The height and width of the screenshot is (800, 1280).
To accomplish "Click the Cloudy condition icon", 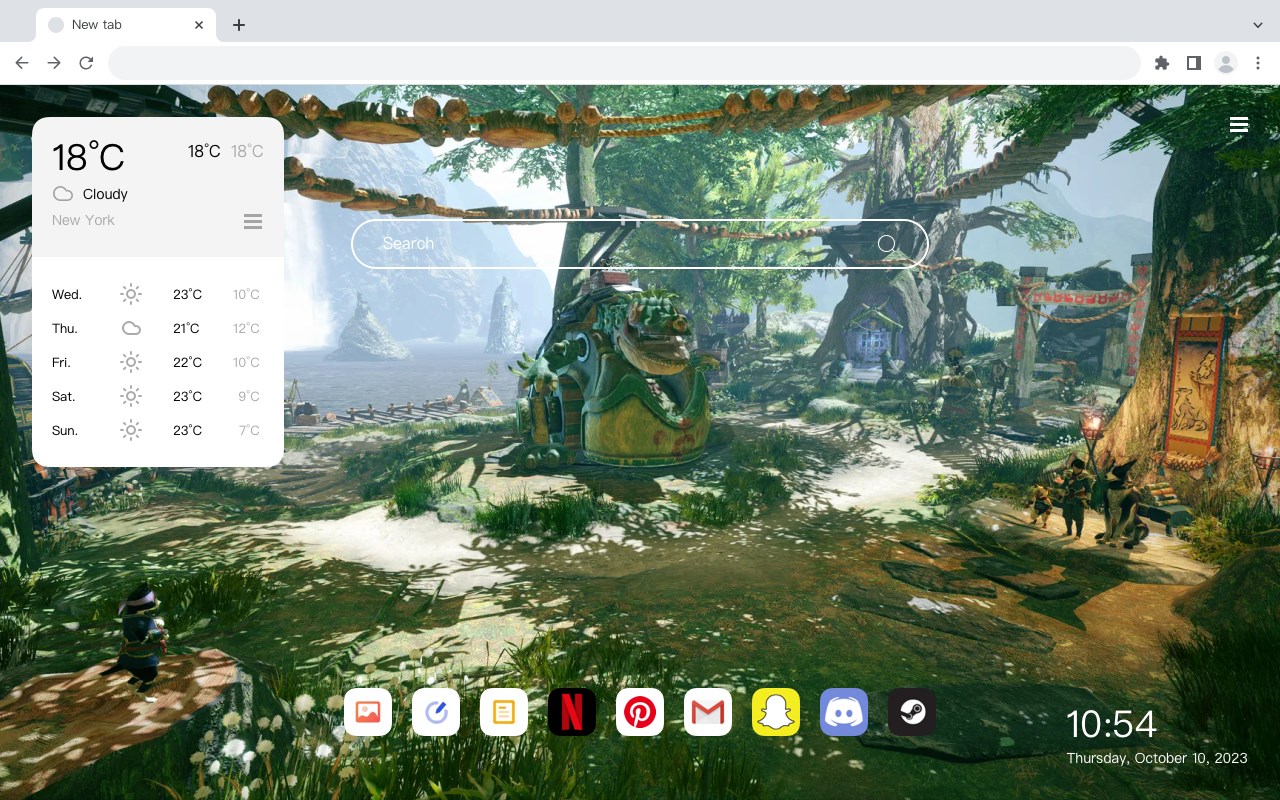I will click(x=63, y=194).
